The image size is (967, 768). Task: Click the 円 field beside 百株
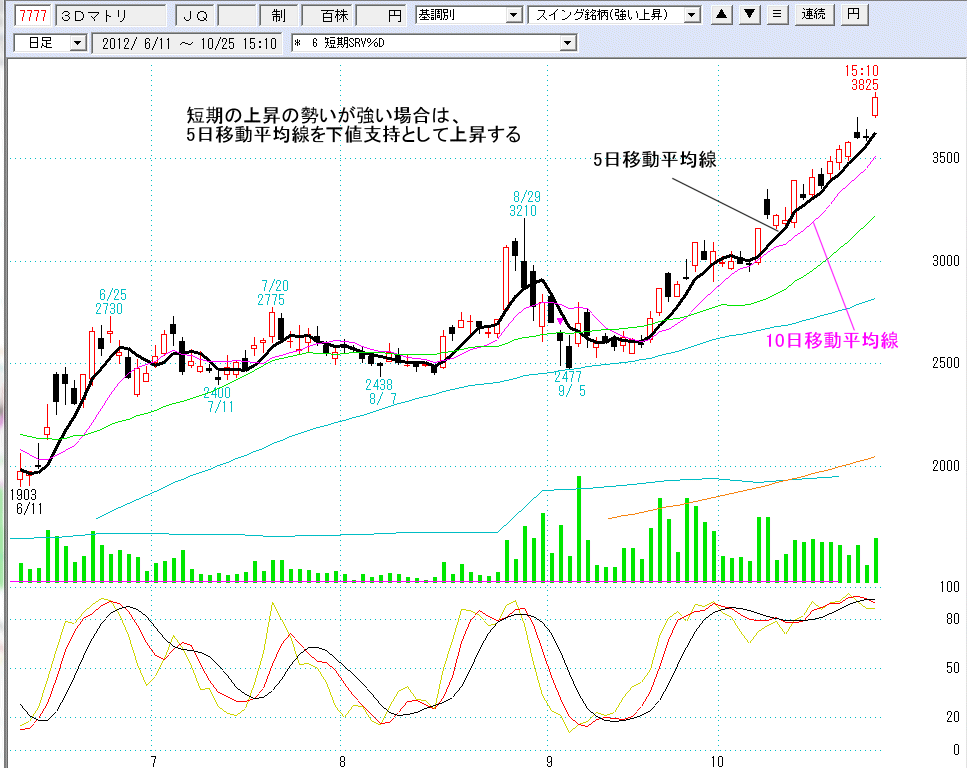(x=379, y=15)
